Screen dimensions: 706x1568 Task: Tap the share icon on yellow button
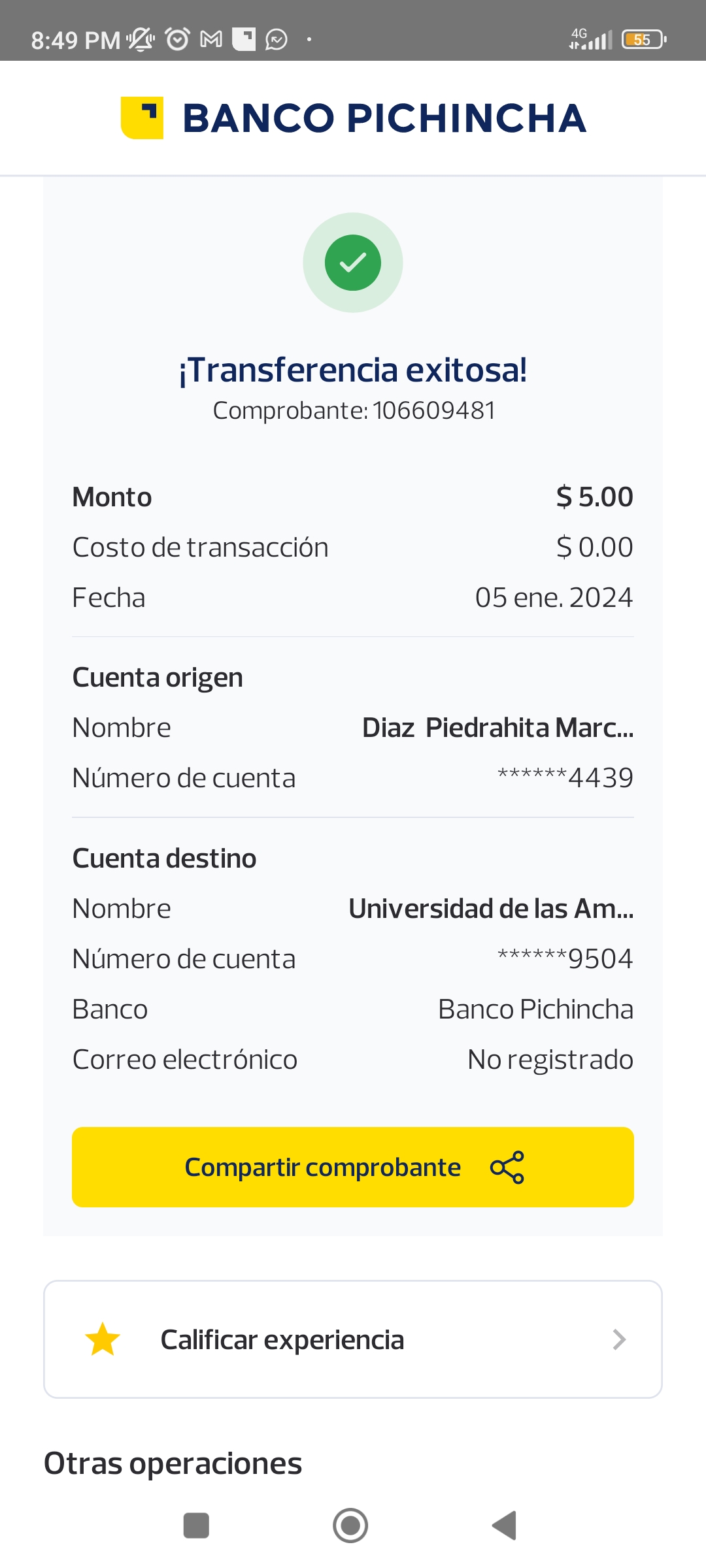507,1167
